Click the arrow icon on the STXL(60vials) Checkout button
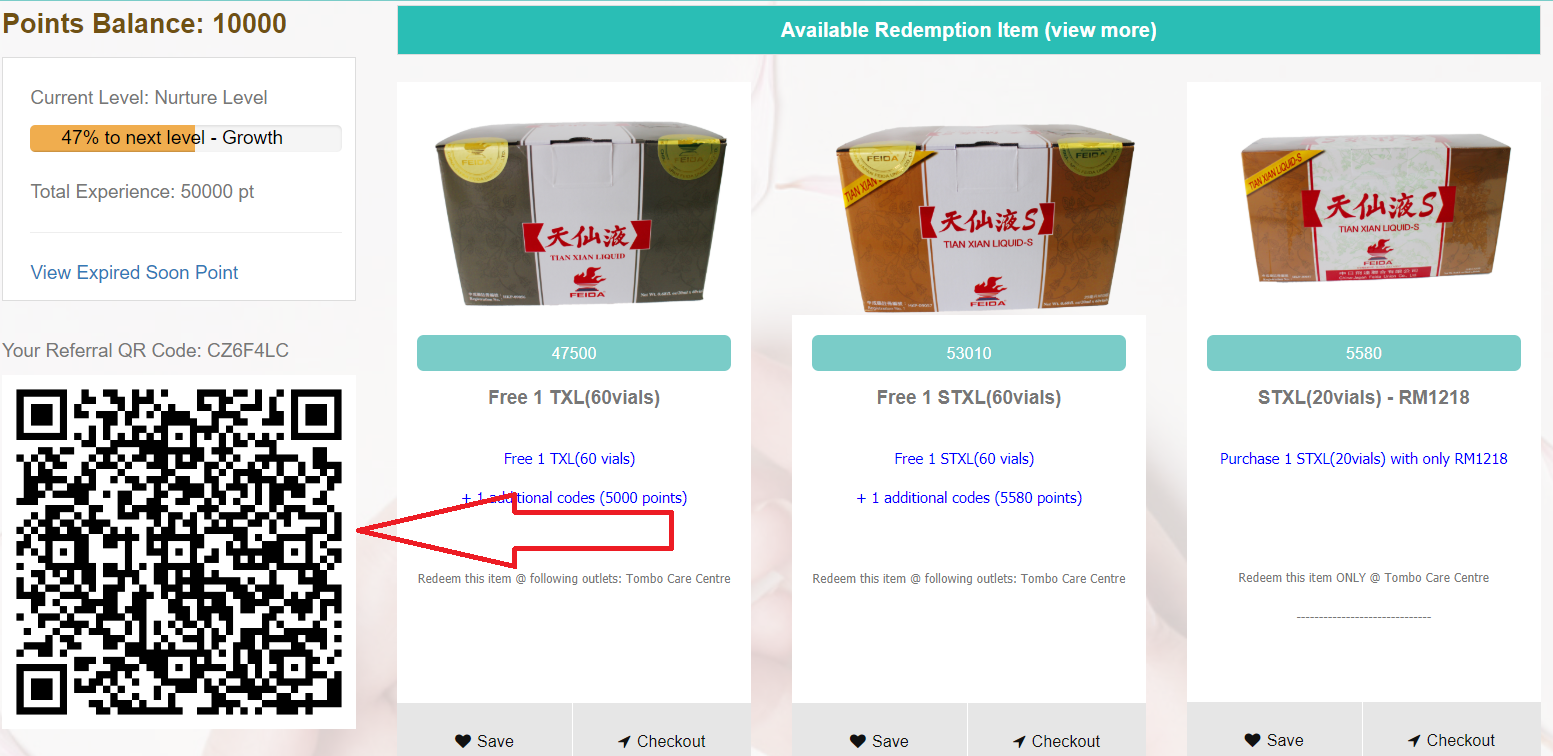This screenshot has height=756, width=1553. tap(1019, 741)
